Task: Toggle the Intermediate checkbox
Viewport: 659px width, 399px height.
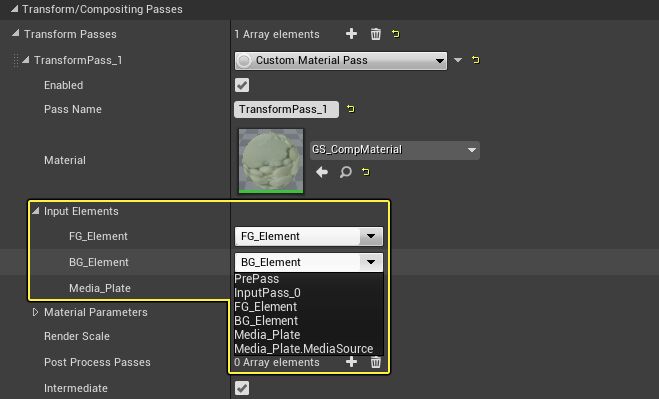Action: (242, 388)
